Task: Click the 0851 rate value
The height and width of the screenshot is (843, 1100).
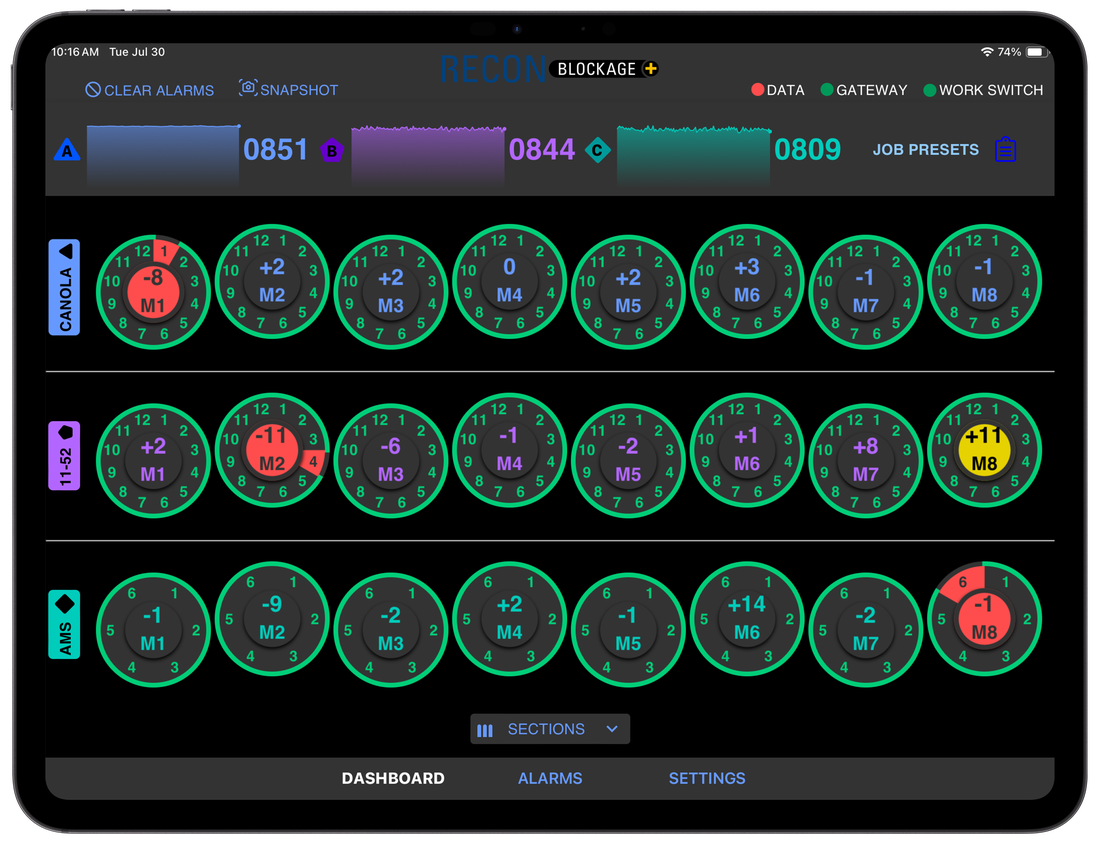Action: point(276,149)
